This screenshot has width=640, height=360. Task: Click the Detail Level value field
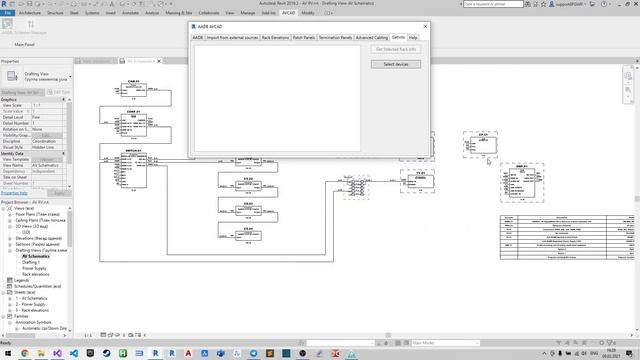(47, 117)
